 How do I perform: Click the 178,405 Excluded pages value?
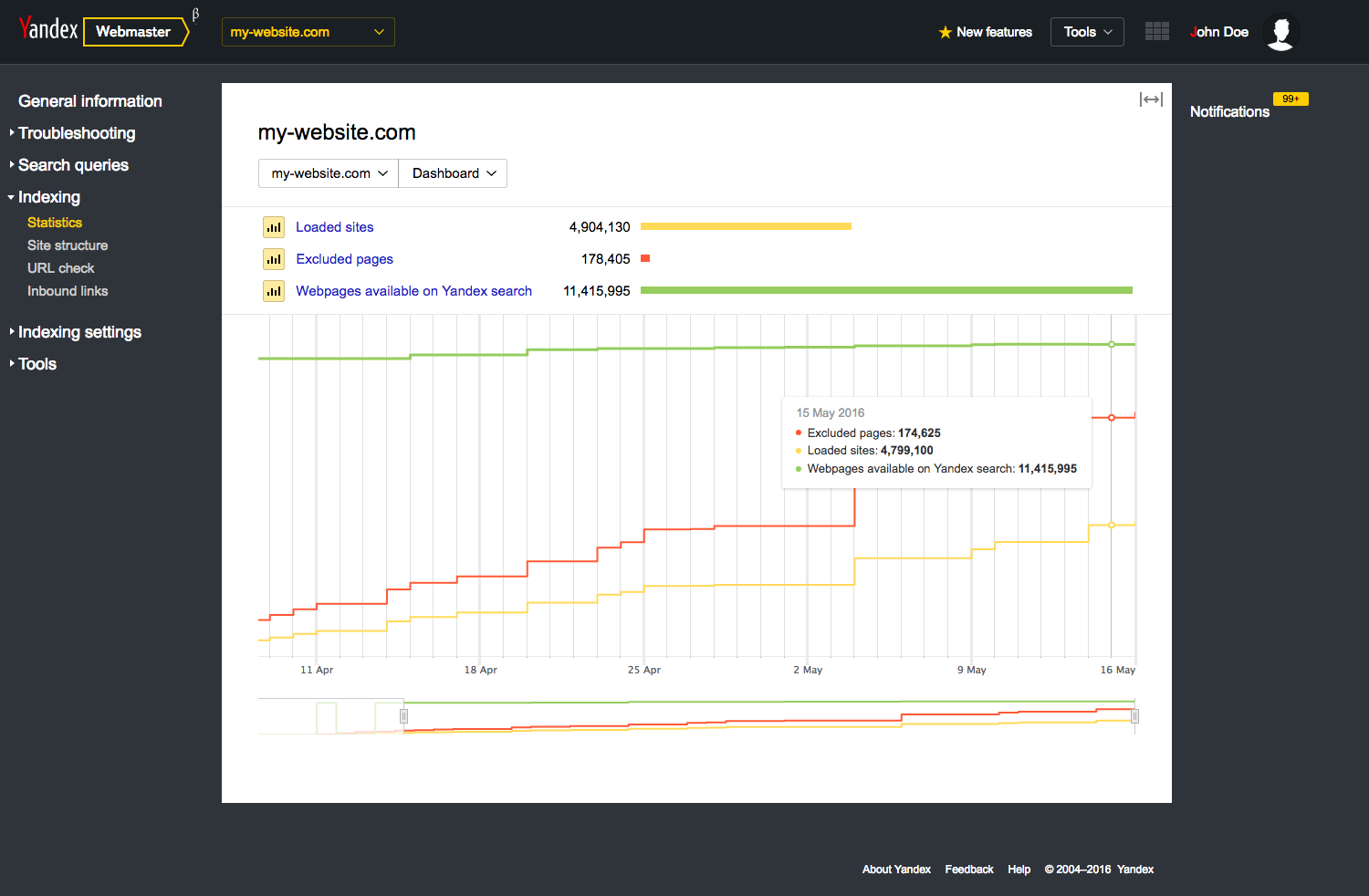[606, 259]
